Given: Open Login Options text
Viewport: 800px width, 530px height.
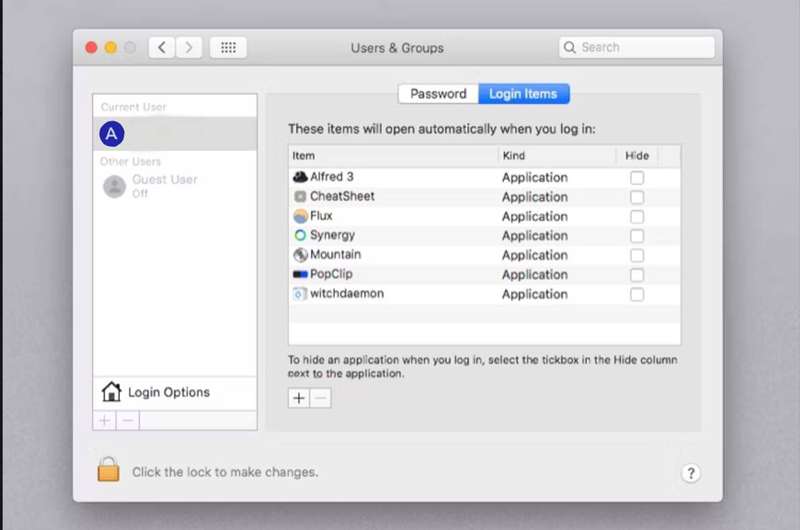Looking at the screenshot, I should pyautogui.click(x=169, y=392).
